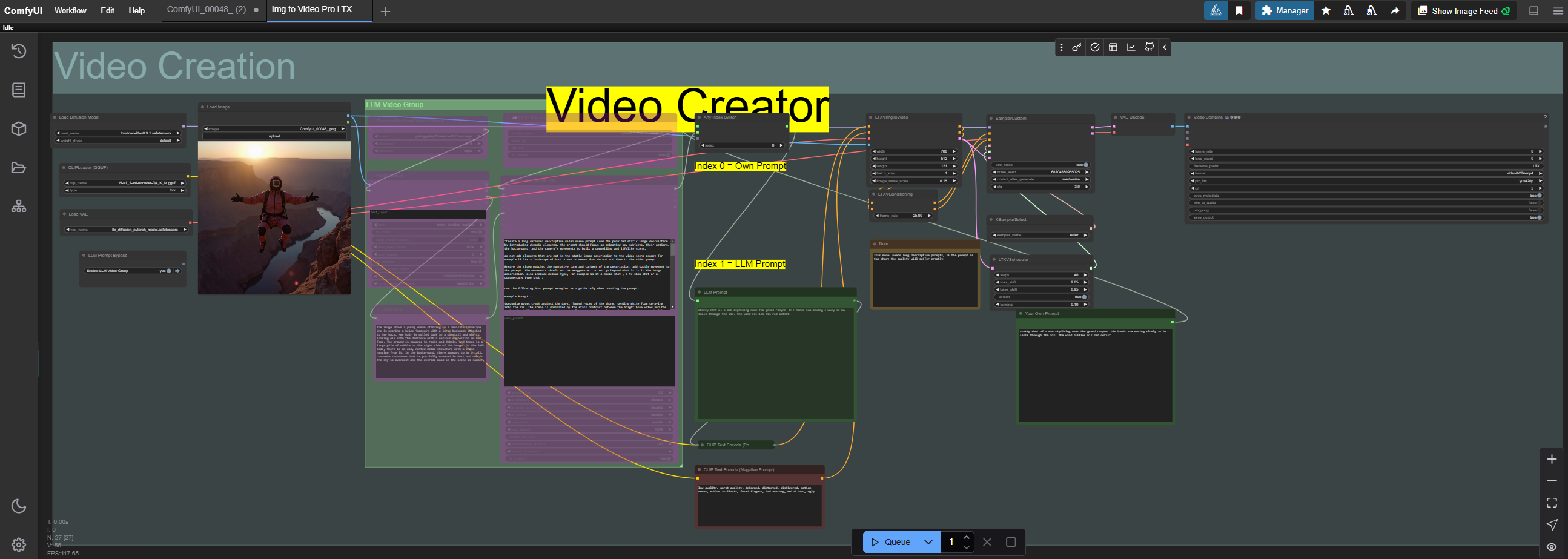Toggle dark theme with moon icon
1568x559 pixels.
point(19,506)
